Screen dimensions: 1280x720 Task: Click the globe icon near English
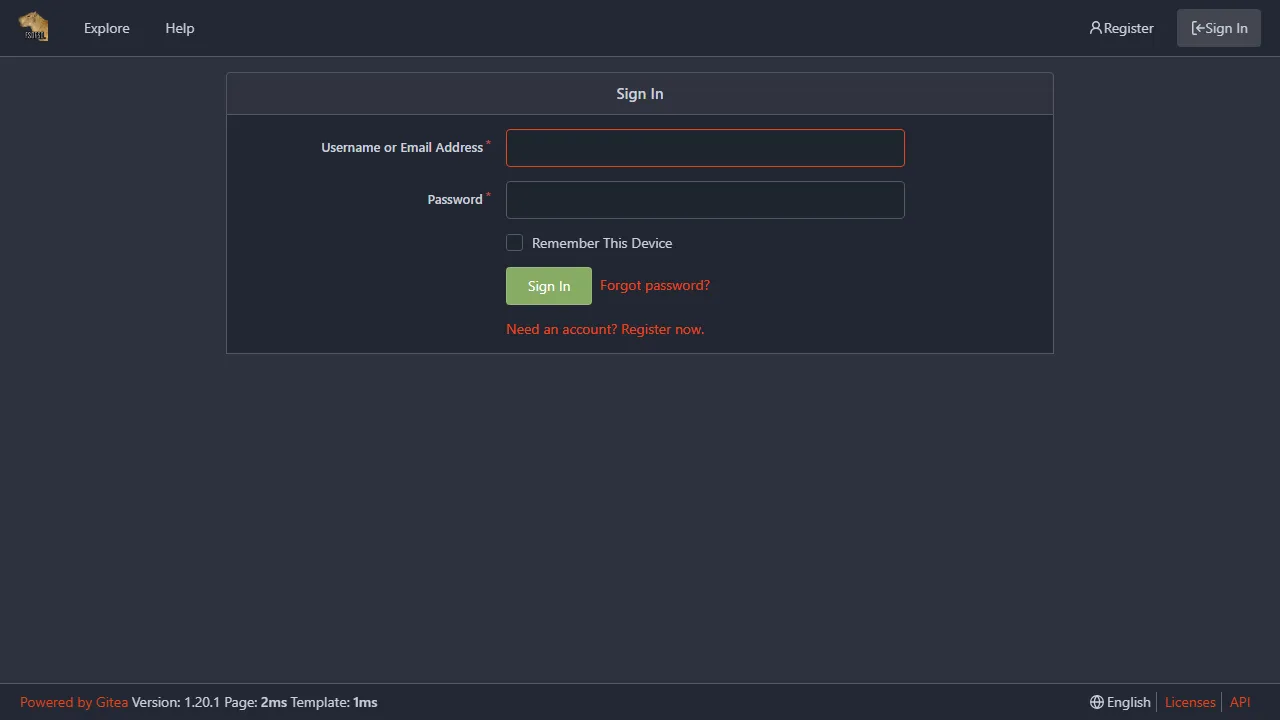tap(1095, 702)
